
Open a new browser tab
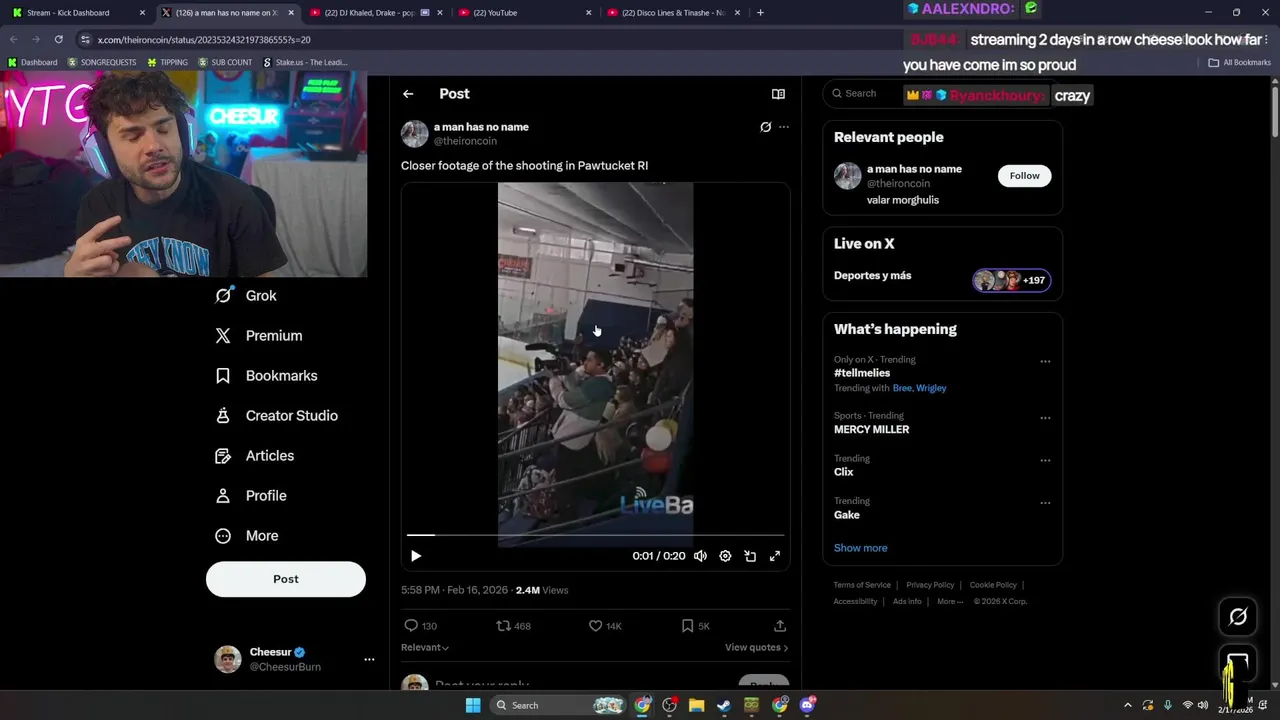760,13
